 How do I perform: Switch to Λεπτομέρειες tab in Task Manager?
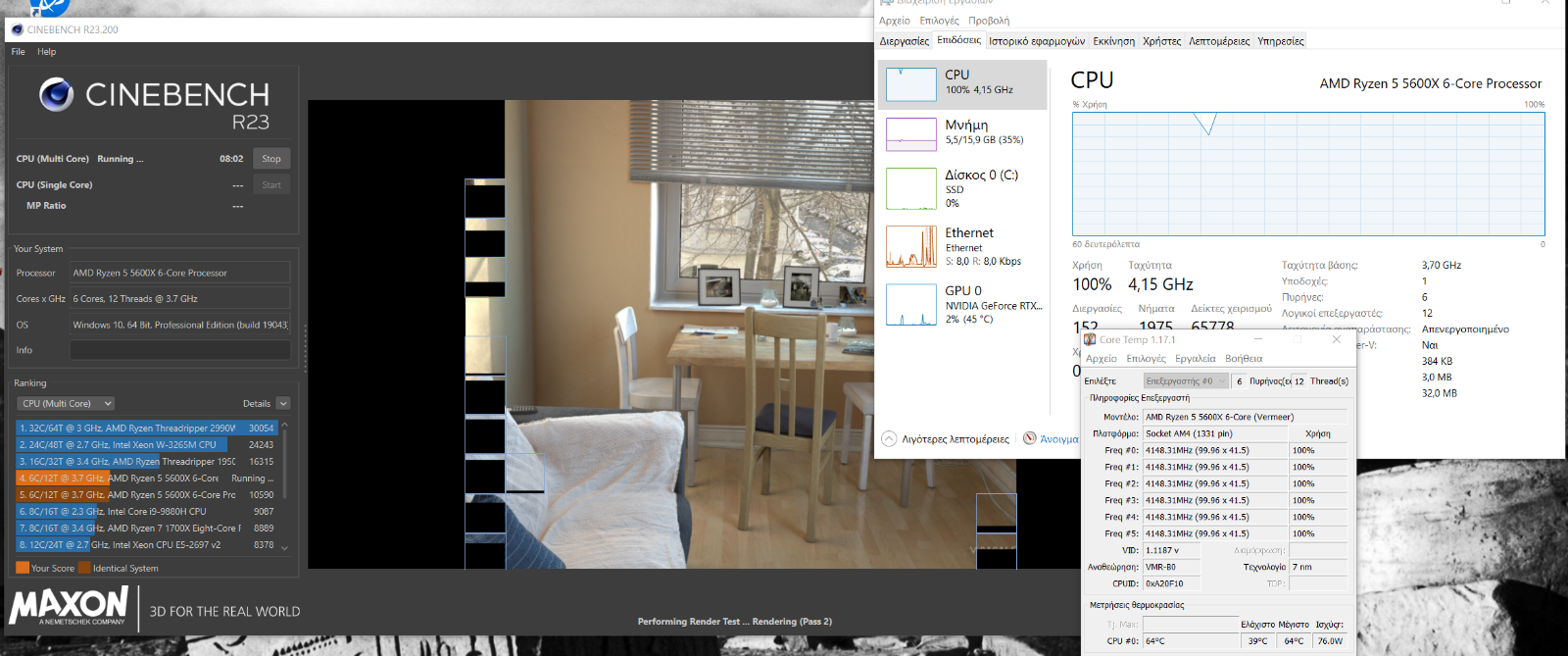(x=1219, y=41)
